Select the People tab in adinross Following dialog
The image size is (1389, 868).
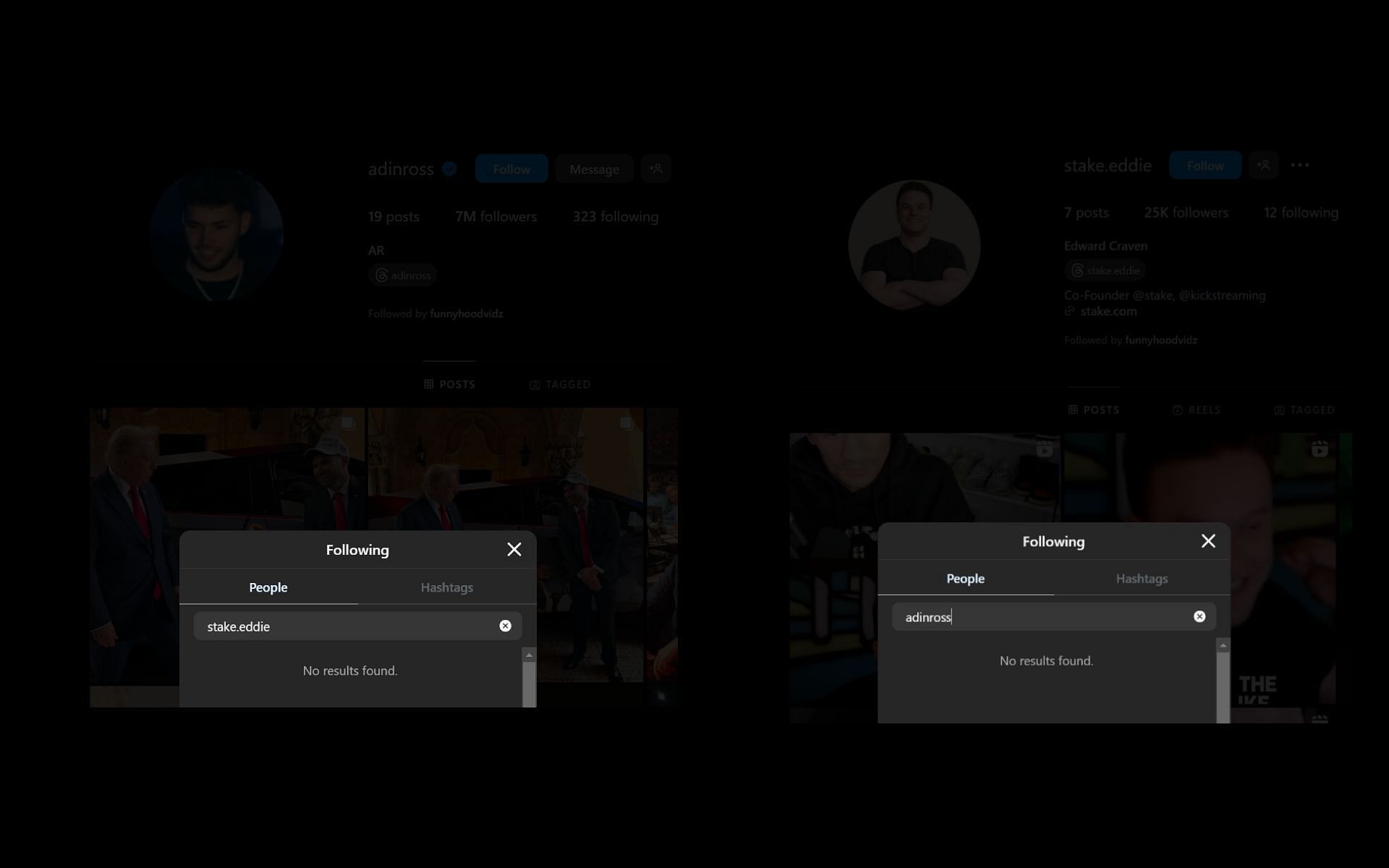pyautogui.click(x=268, y=587)
